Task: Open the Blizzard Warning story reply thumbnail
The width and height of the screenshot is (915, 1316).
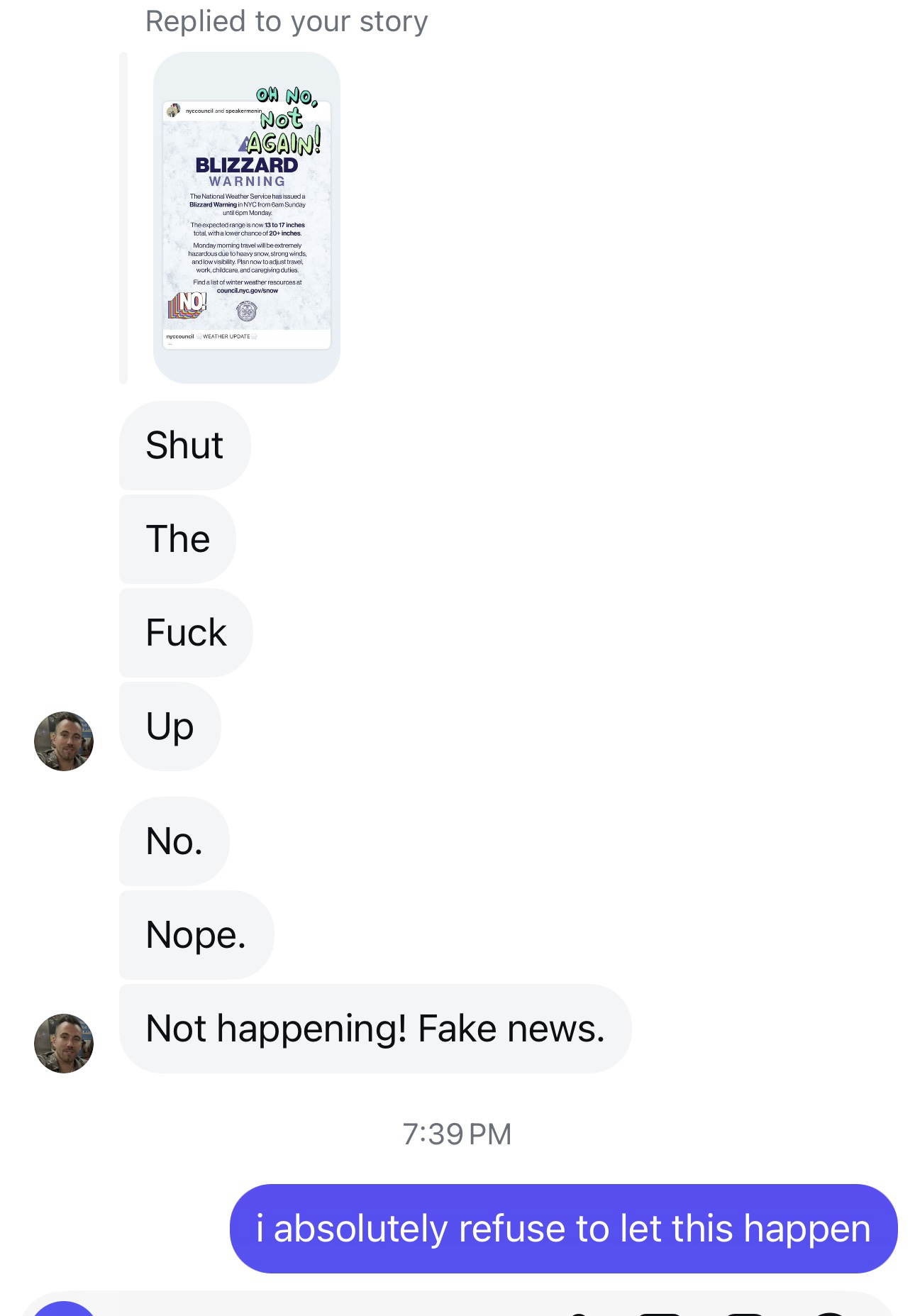Action: 247,218
